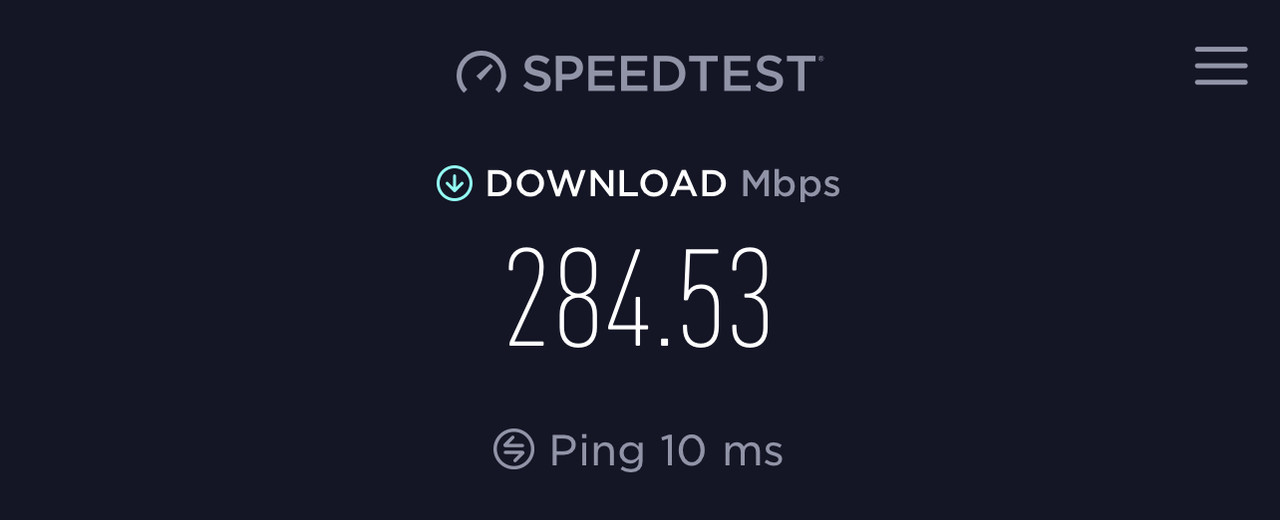1280x520 pixels.
Task: Click the ping two-way arrows icon
Action: (x=514, y=449)
